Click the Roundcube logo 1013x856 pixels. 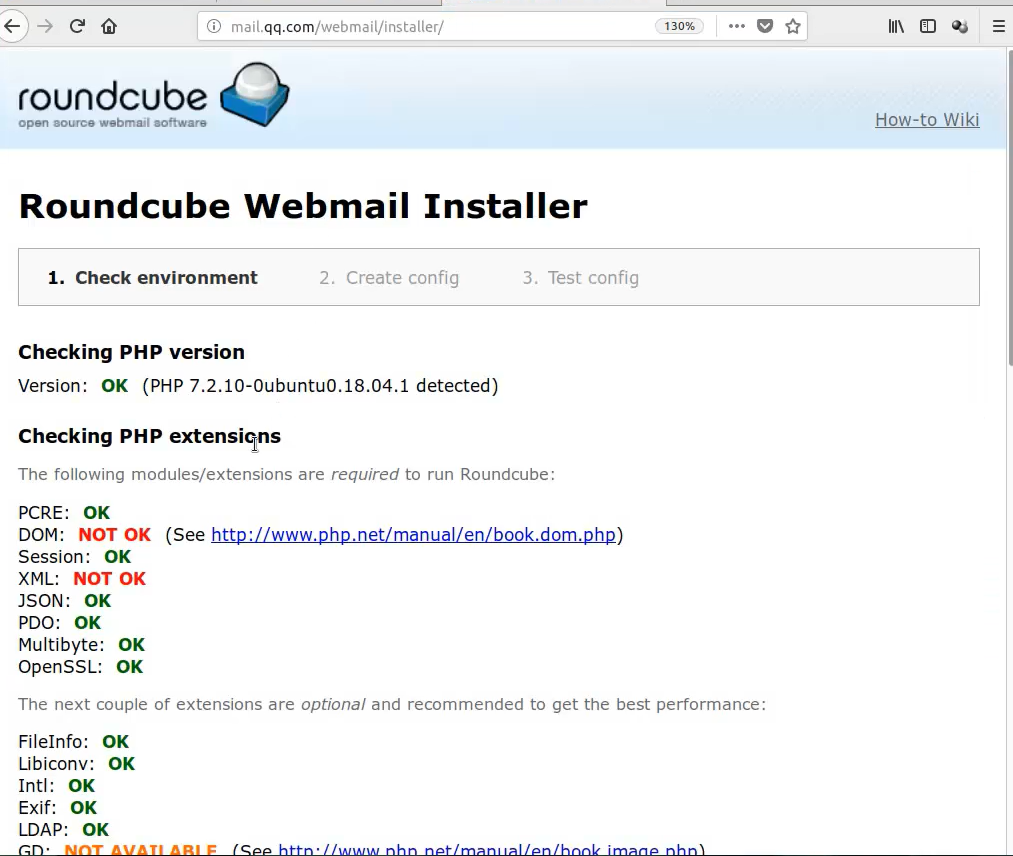point(154,96)
